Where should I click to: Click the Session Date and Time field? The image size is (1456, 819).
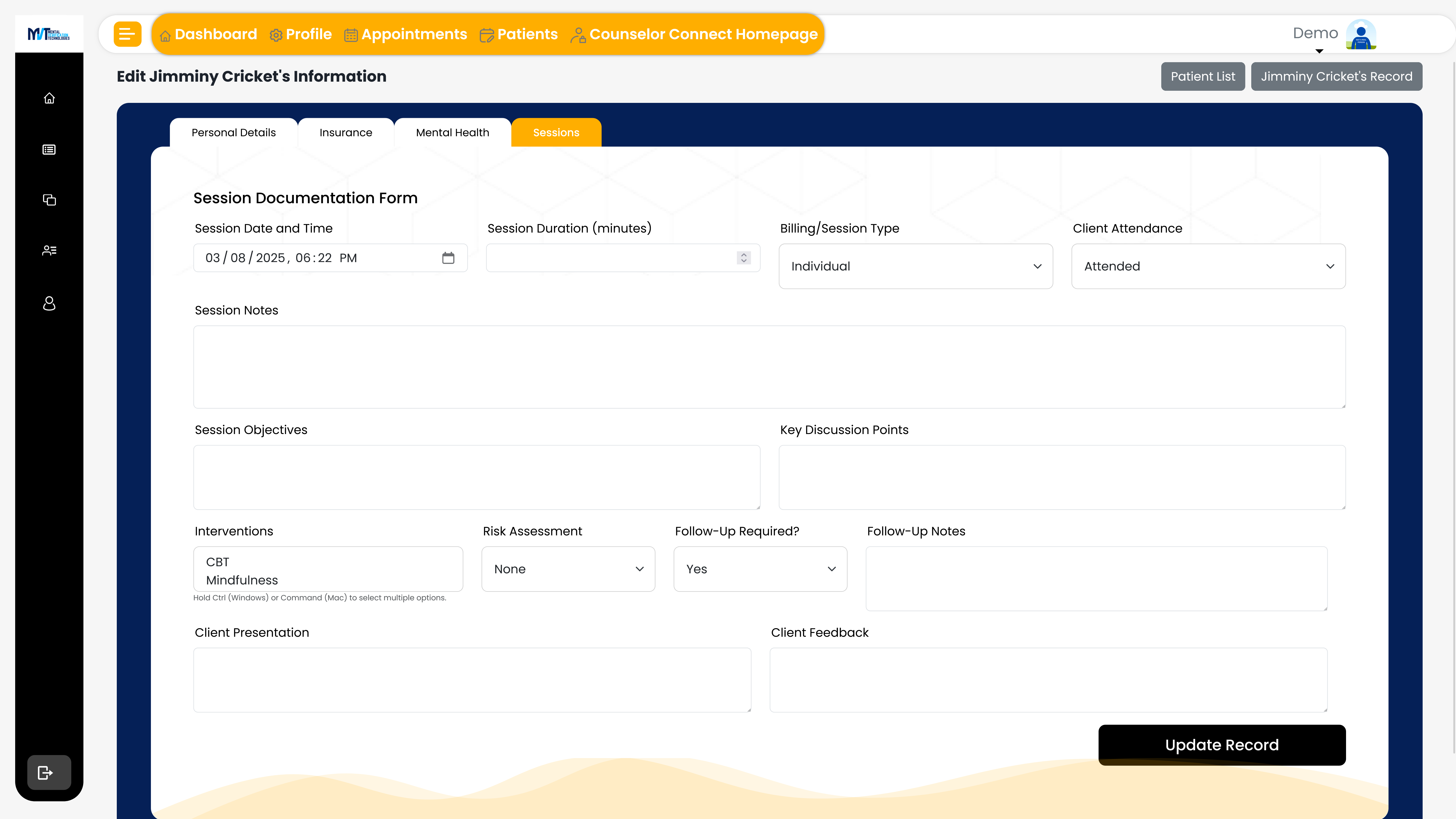click(x=330, y=258)
